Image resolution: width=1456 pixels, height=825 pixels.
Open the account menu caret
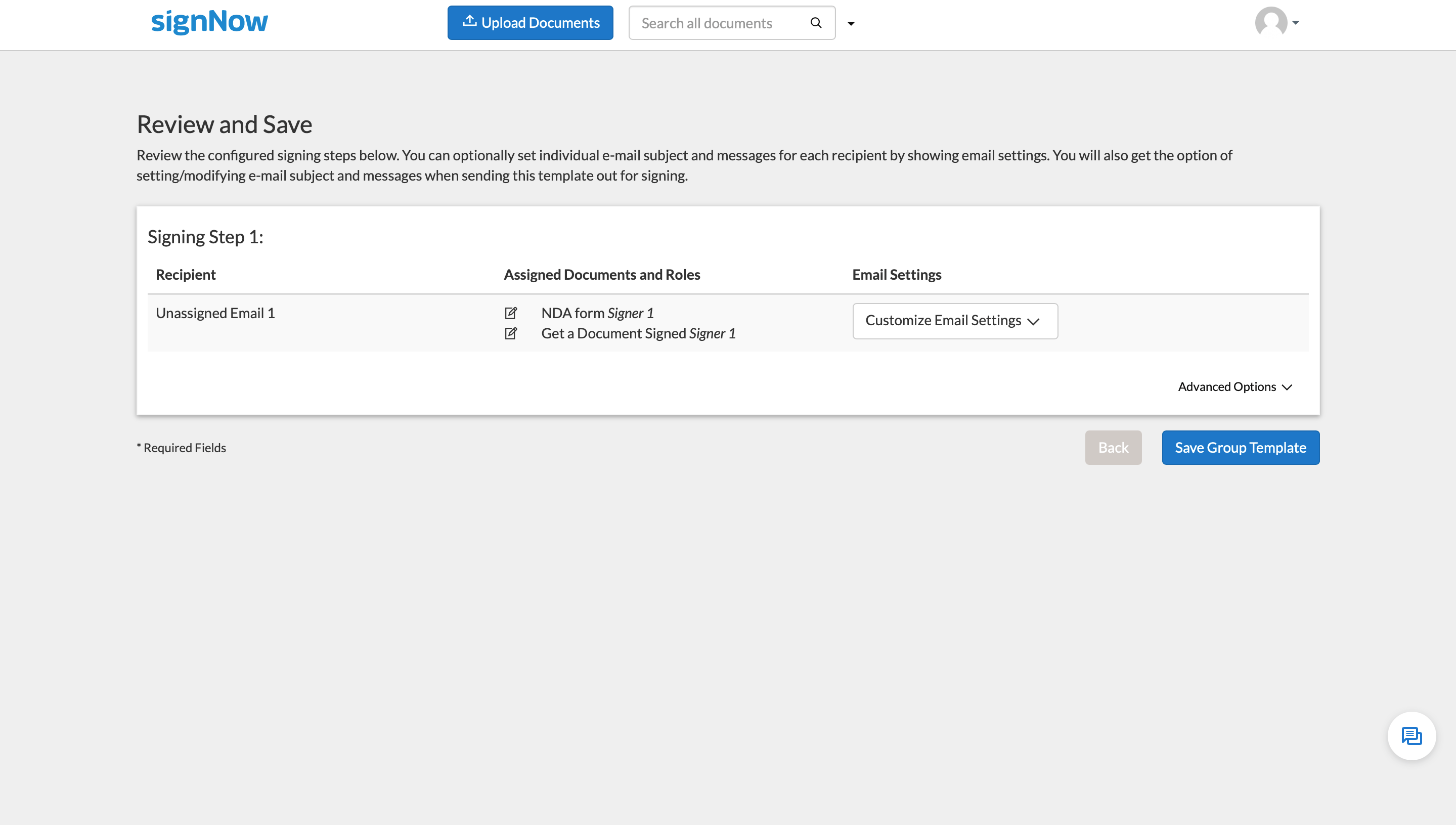[x=1295, y=23]
